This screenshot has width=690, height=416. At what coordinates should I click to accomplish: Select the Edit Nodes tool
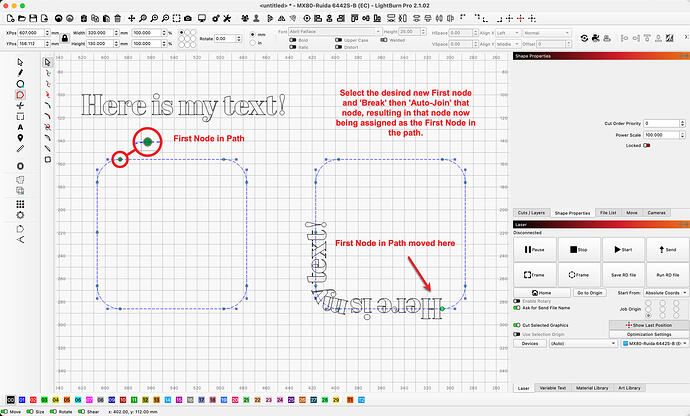coord(48,62)
